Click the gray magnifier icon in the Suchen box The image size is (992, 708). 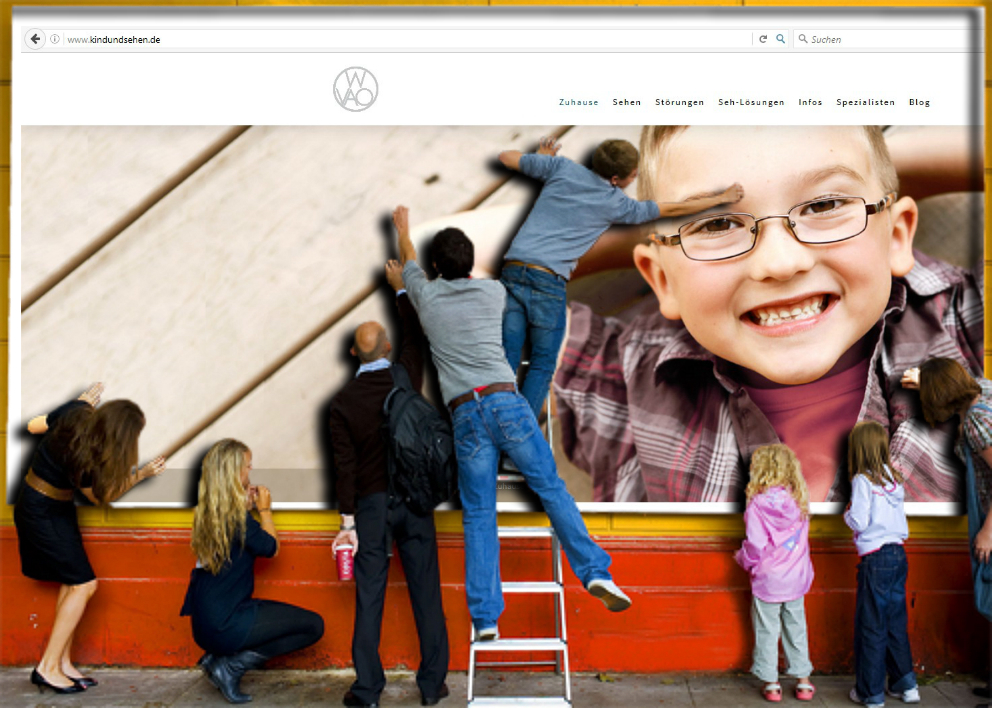[802, 39]
